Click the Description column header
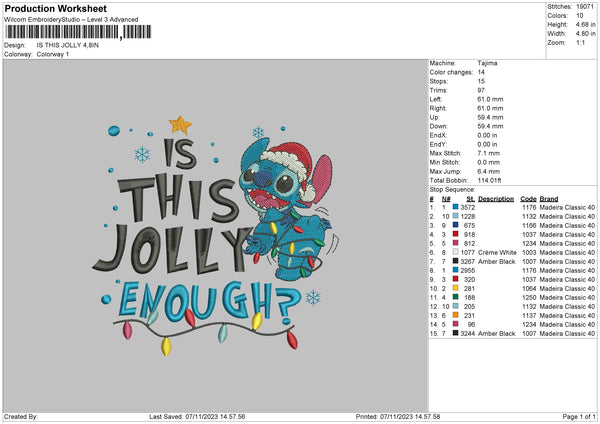600x424 pixels. (x=496, y=199)
